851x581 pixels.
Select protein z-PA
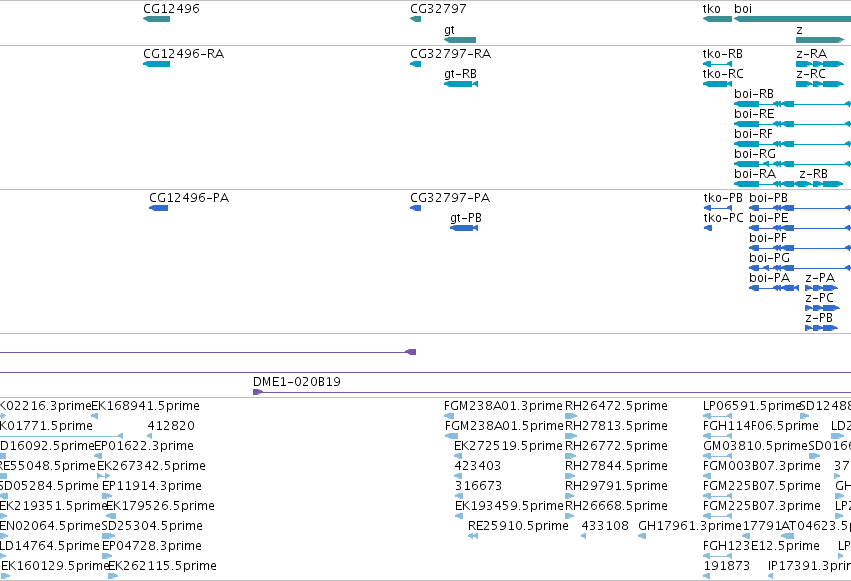point(822,289)
